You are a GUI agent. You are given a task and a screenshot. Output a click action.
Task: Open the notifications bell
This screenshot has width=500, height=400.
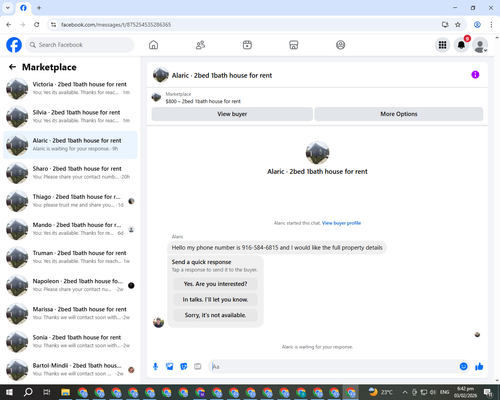coord(461,45)
